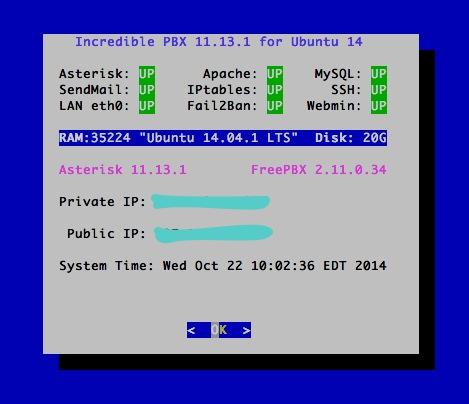Click the Webmin: service label
Viewport: 469px width, 404px height.
pos(334,106)
